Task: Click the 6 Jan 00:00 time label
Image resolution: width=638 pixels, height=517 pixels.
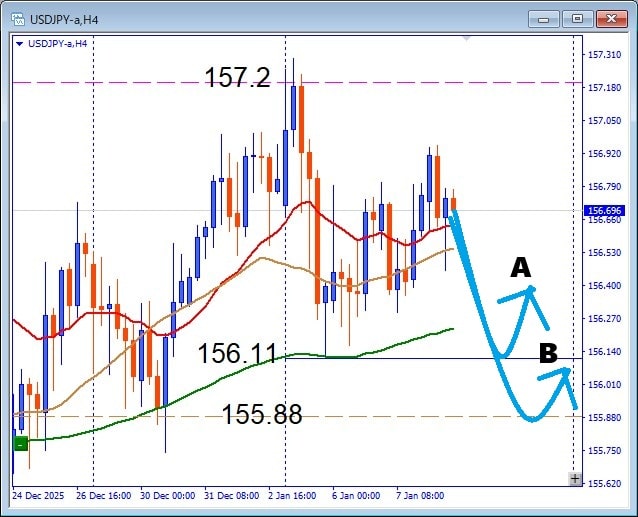Action: pos(356,495)
